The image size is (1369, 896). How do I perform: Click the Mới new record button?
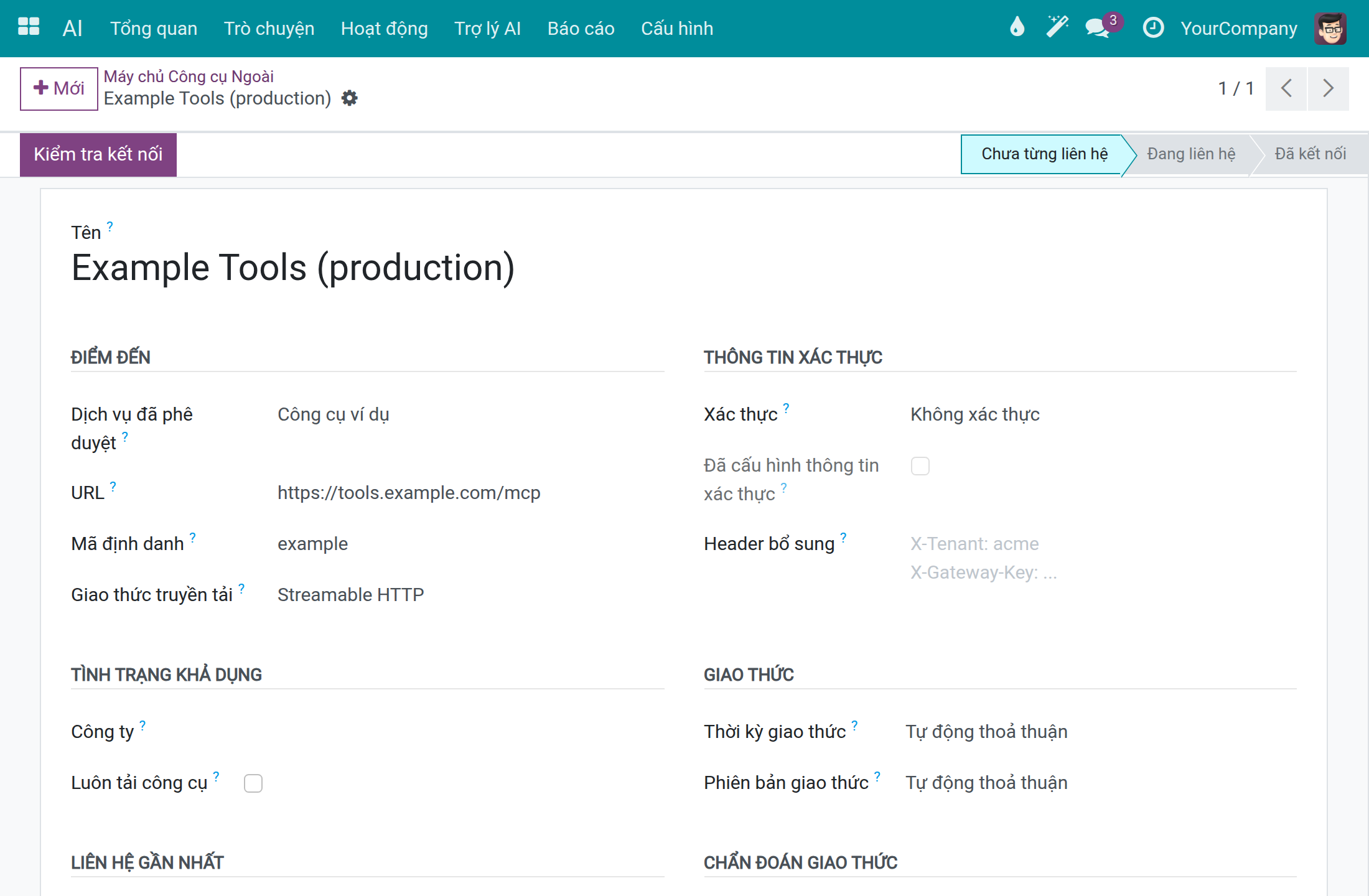[59, 88]
